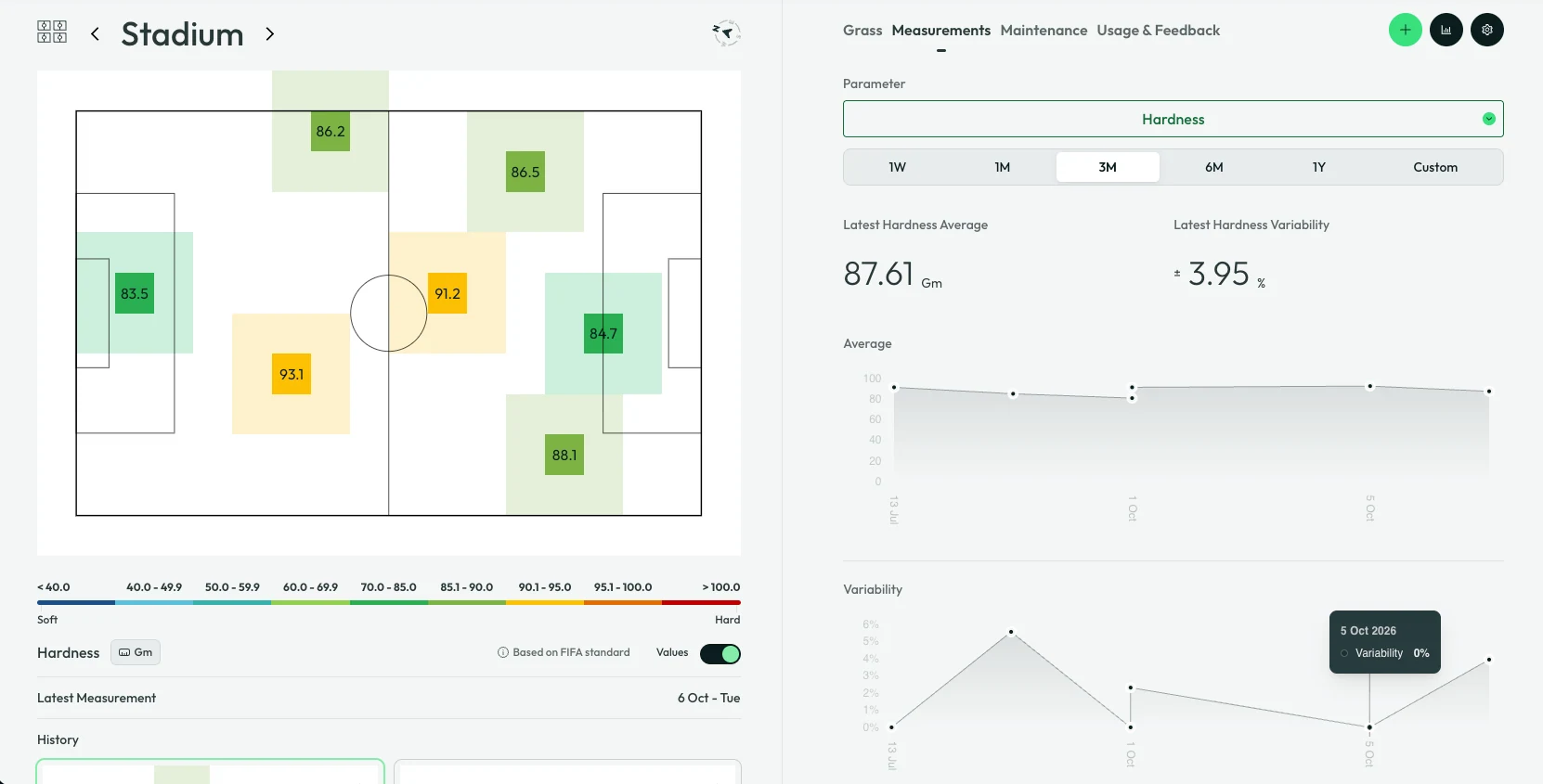Click the info icon beside FIFA standard
This screenshot has height=784, width=1543.
(503, 652)
